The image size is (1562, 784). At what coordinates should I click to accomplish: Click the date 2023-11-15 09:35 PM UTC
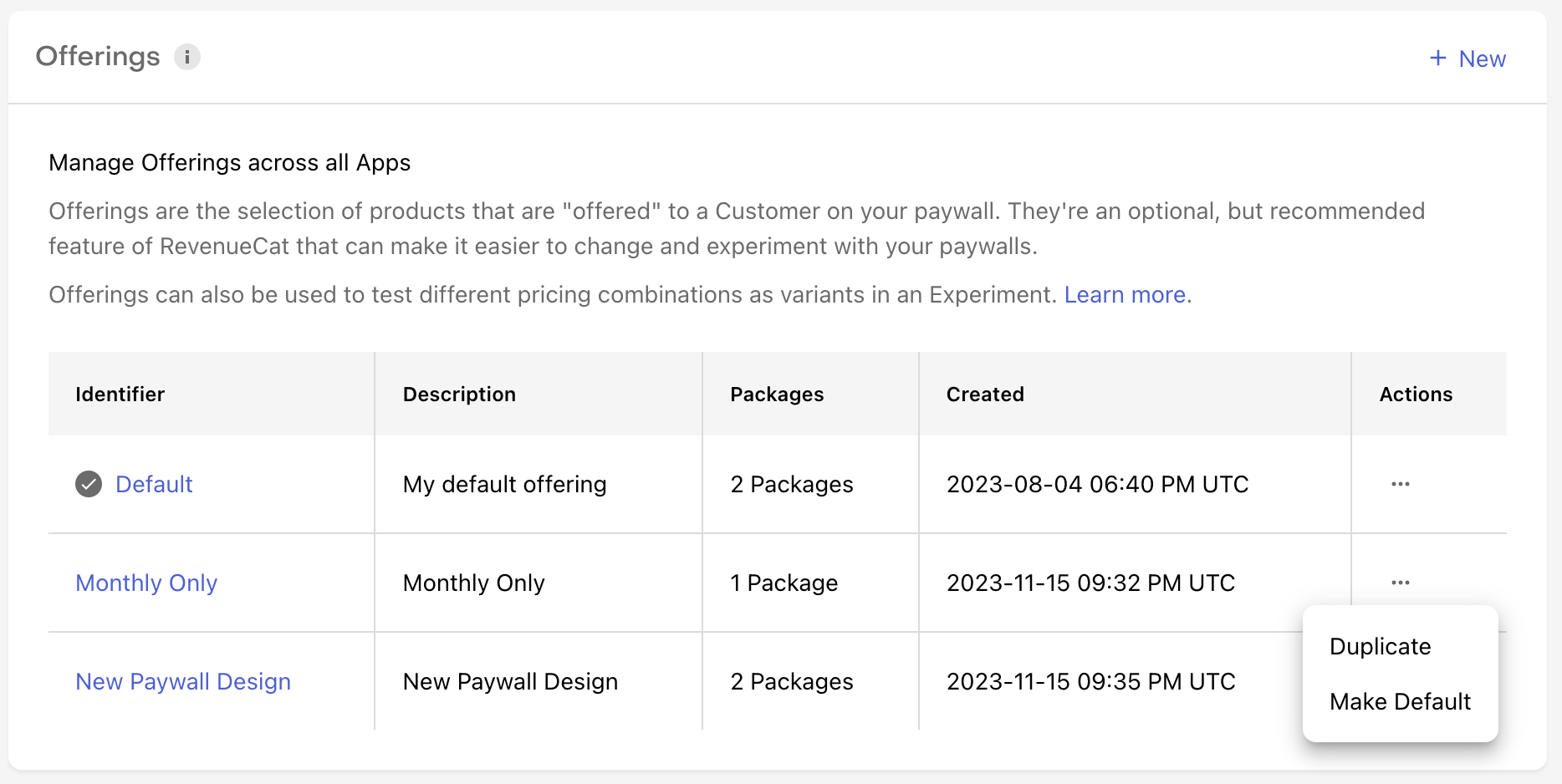1090,681
